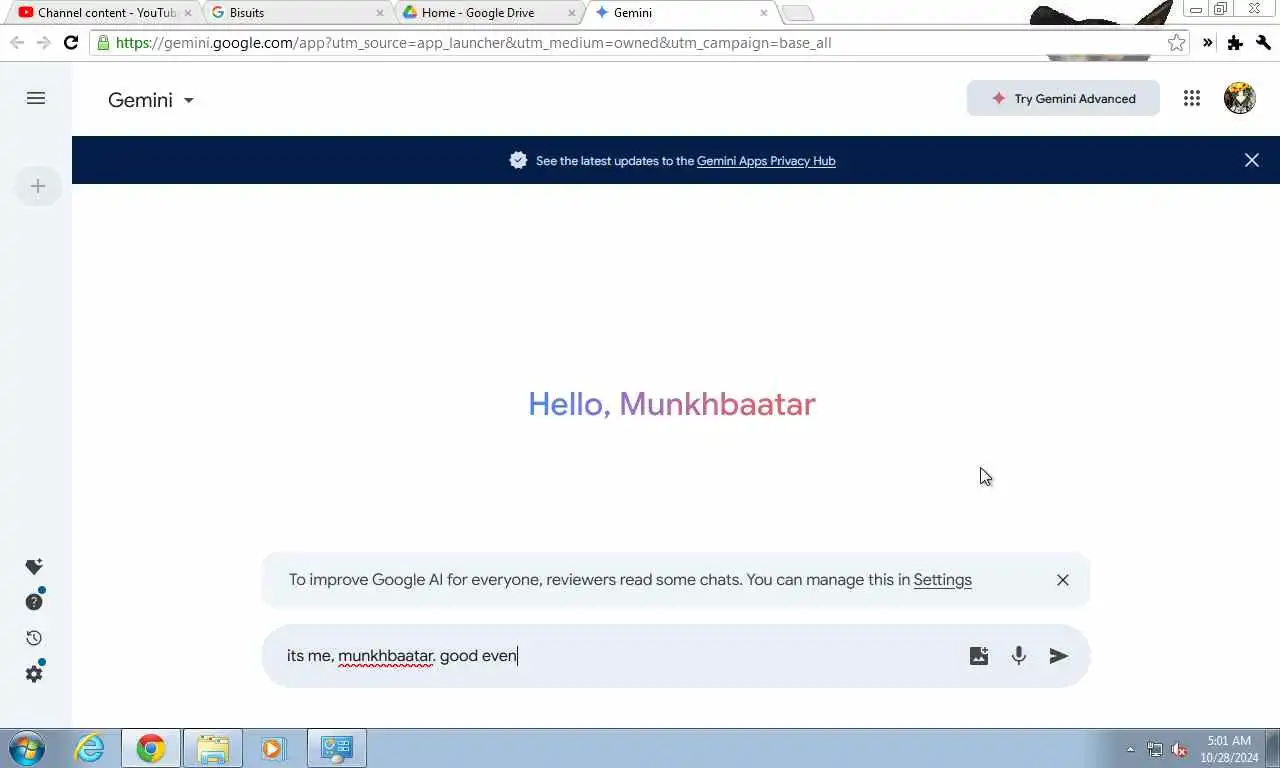Bookmark this page with the star icon
Viewport: 1280px width, 768px height.
pyautogui.click(x=1177, y=43)
